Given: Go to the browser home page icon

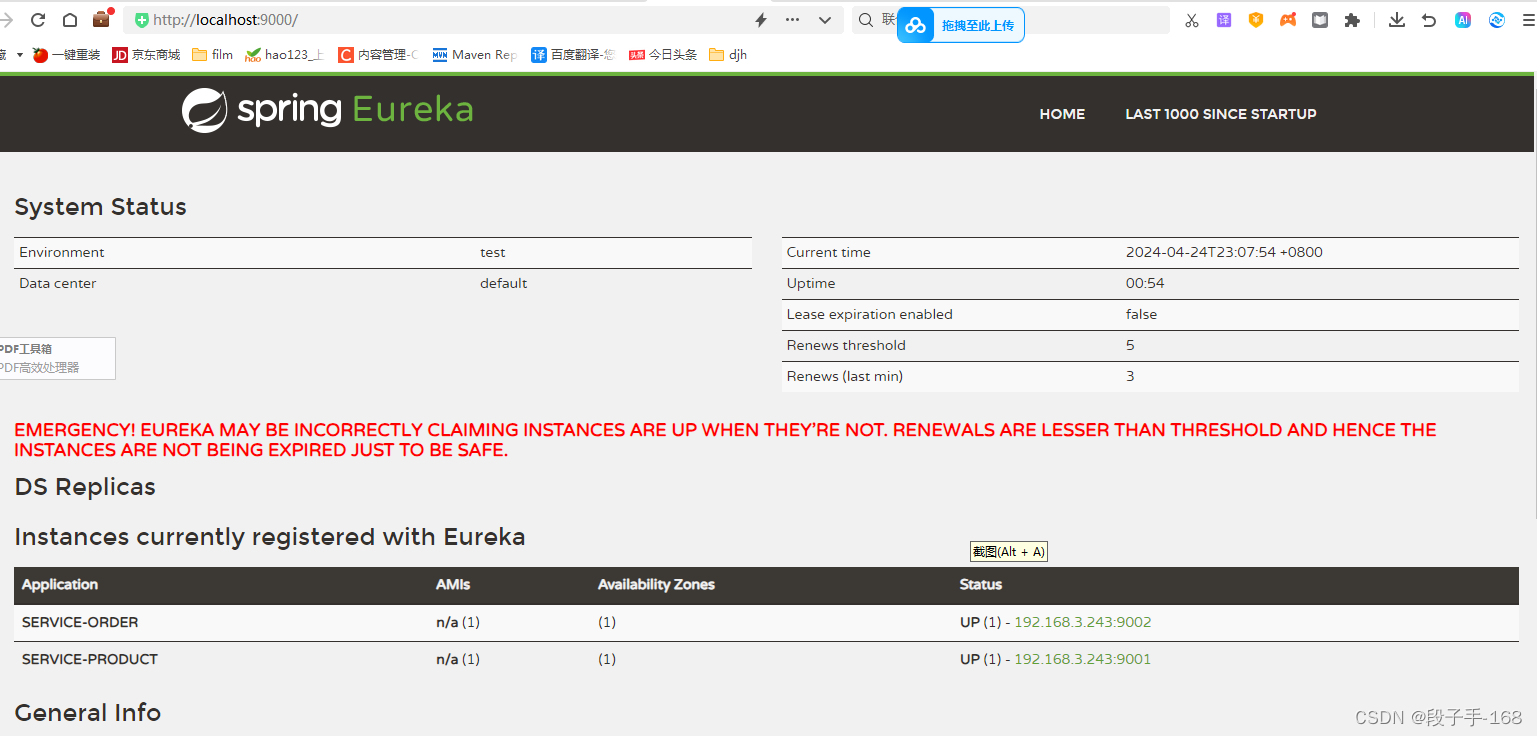Looking at the screenshot, I should coord(70,20).
